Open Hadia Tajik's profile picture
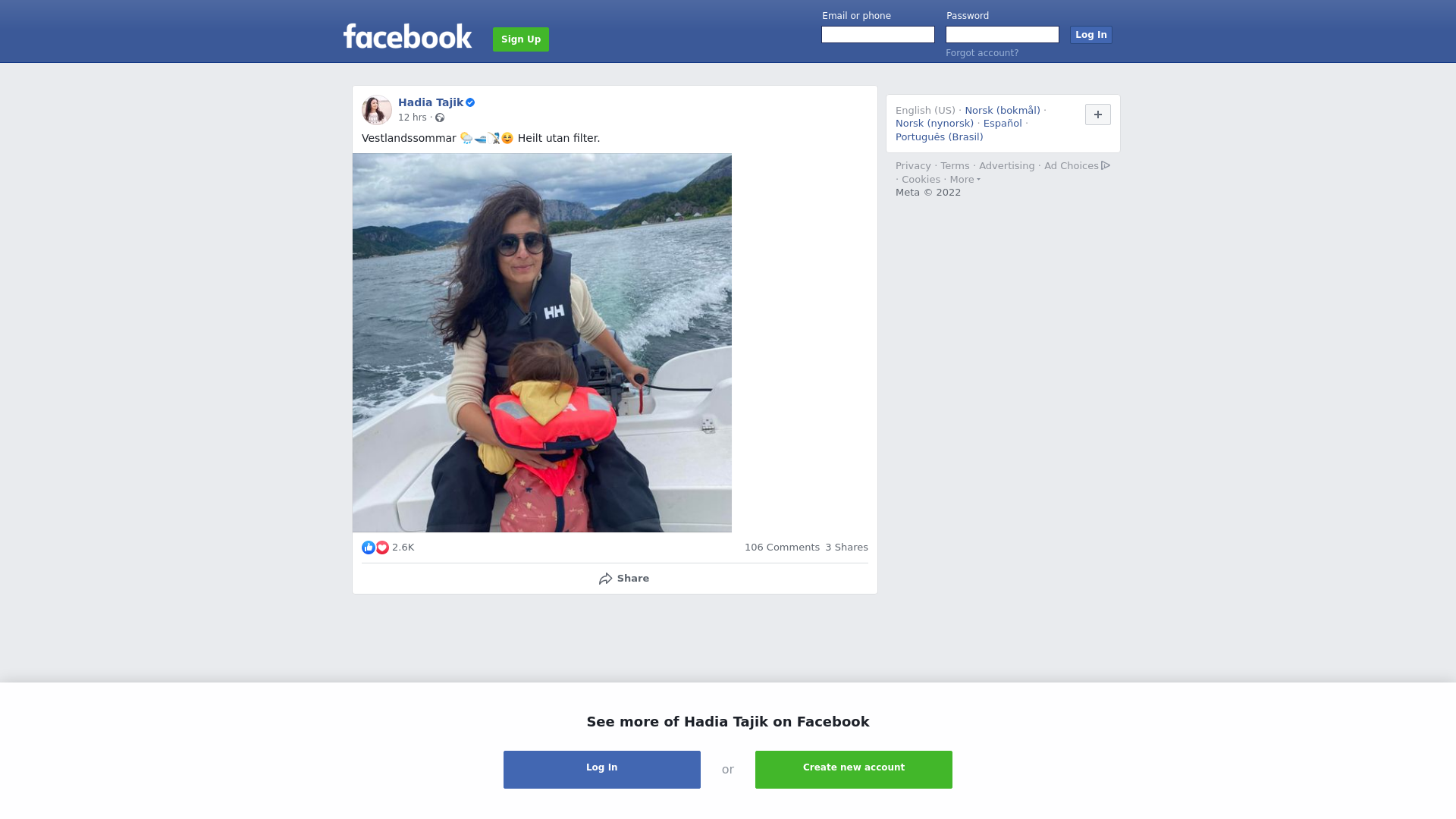This screenshot has width=1456, height=819. [x=376, y=110]
